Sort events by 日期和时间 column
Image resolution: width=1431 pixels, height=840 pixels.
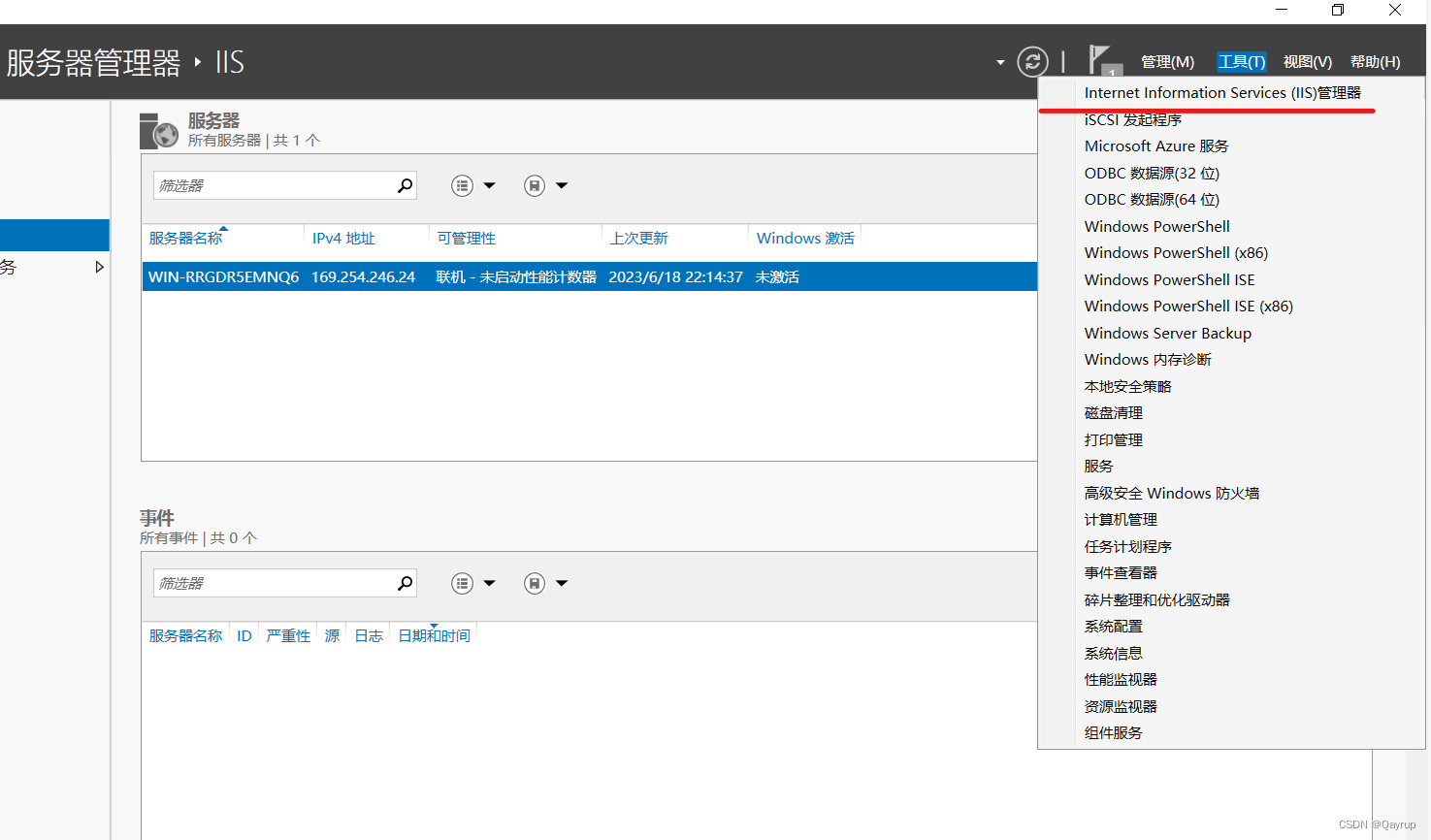[434, 635]
